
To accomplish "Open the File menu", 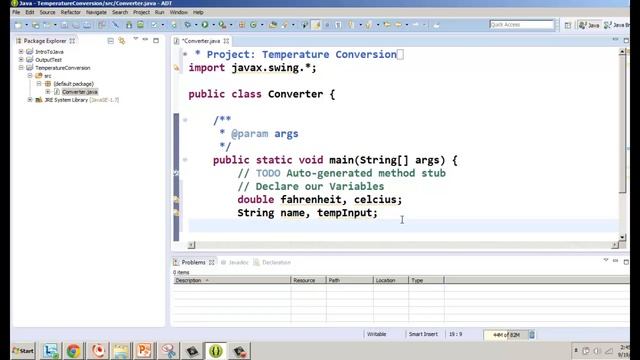I will coord(16,12).
